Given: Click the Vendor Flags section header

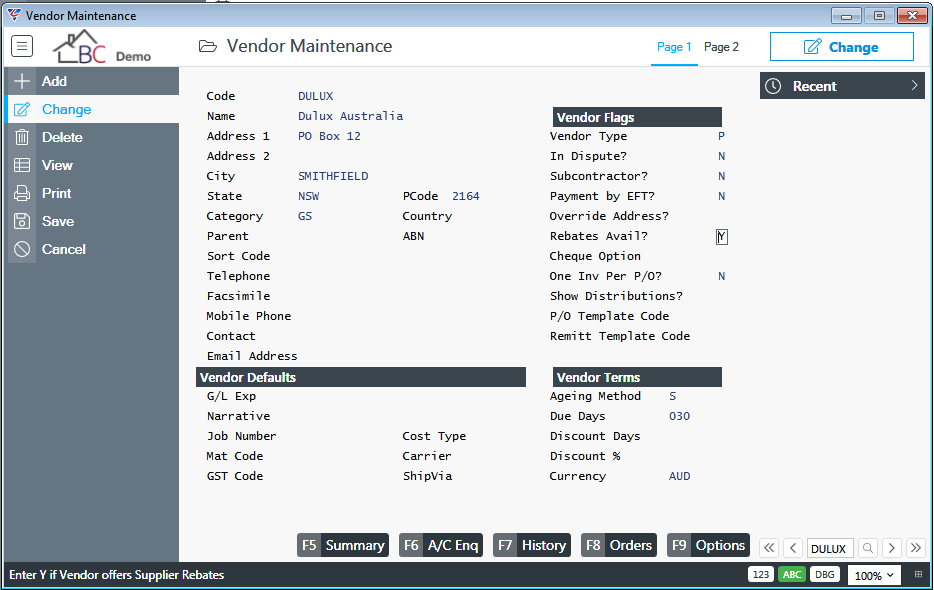Looking at the screenshot, I should 637,117.
